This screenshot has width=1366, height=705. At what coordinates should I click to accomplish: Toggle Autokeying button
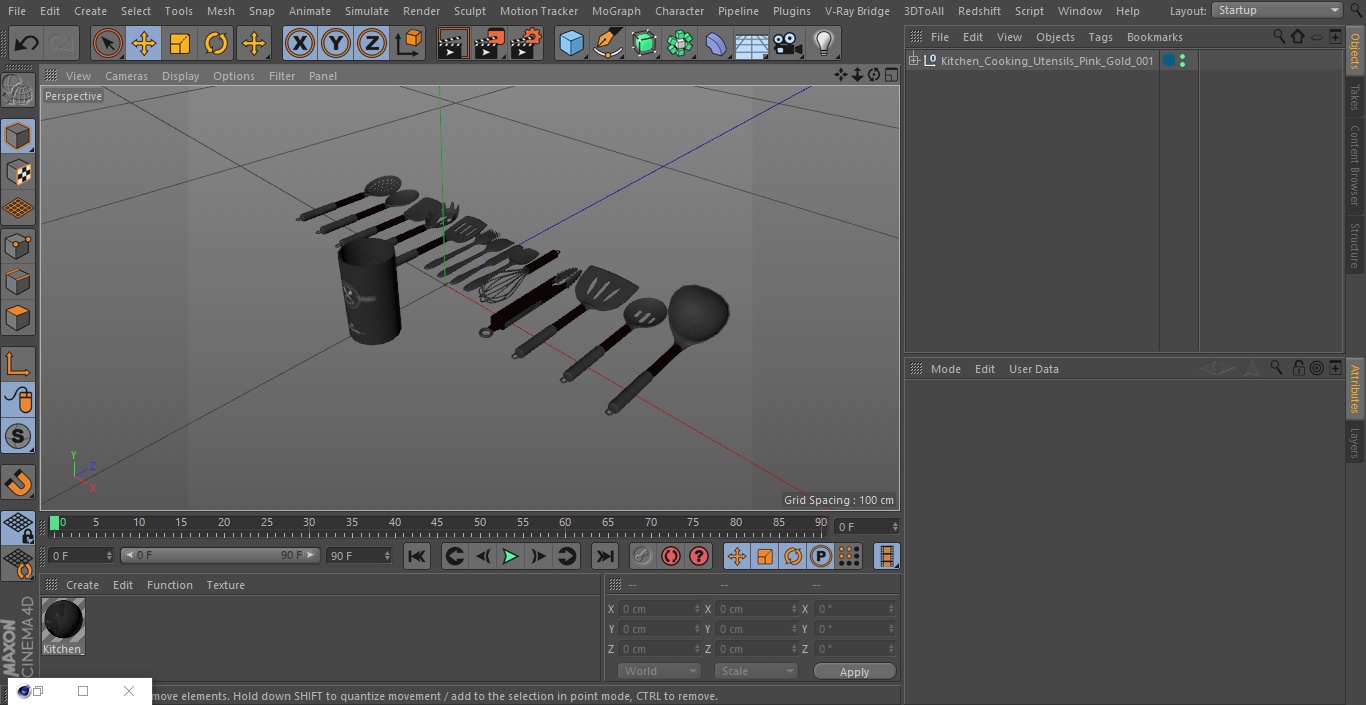pyautogui.click(x=671, y=556)
